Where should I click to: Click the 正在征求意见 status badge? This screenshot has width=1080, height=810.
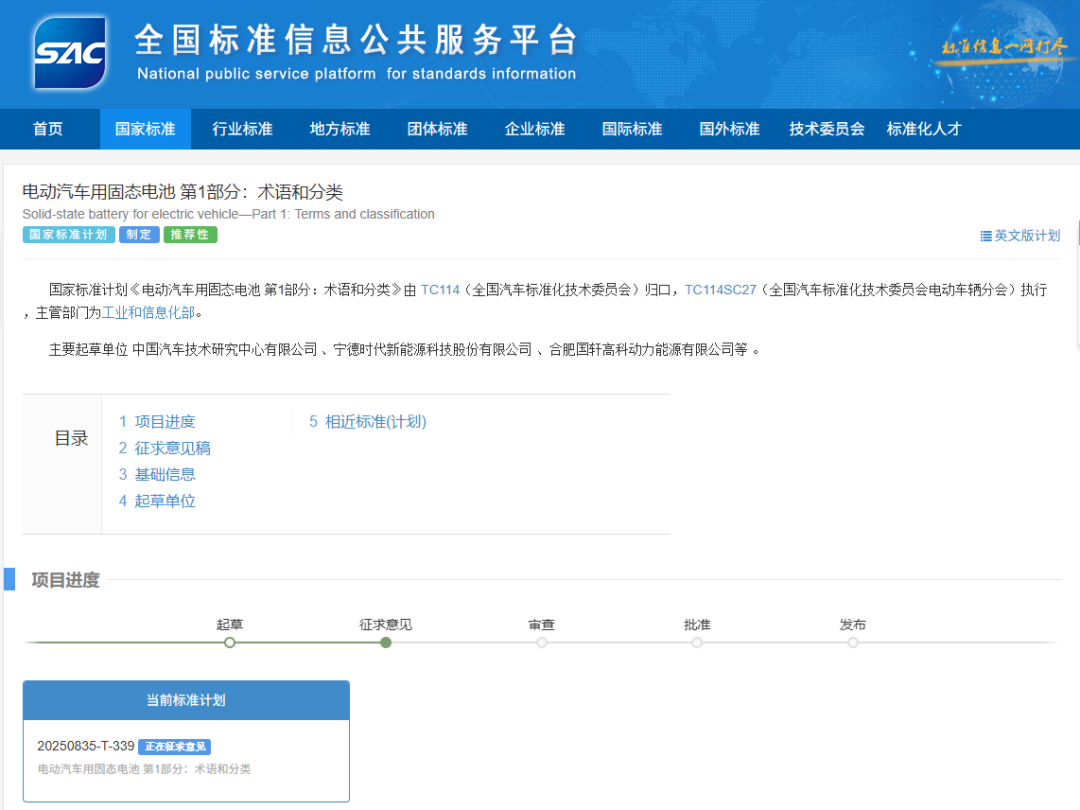coord(175,747)
